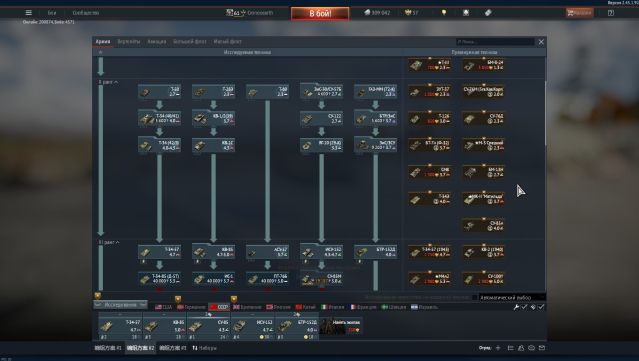
Task: Select premium СУ-76Д vehicle
Action: tap(484, 119)
